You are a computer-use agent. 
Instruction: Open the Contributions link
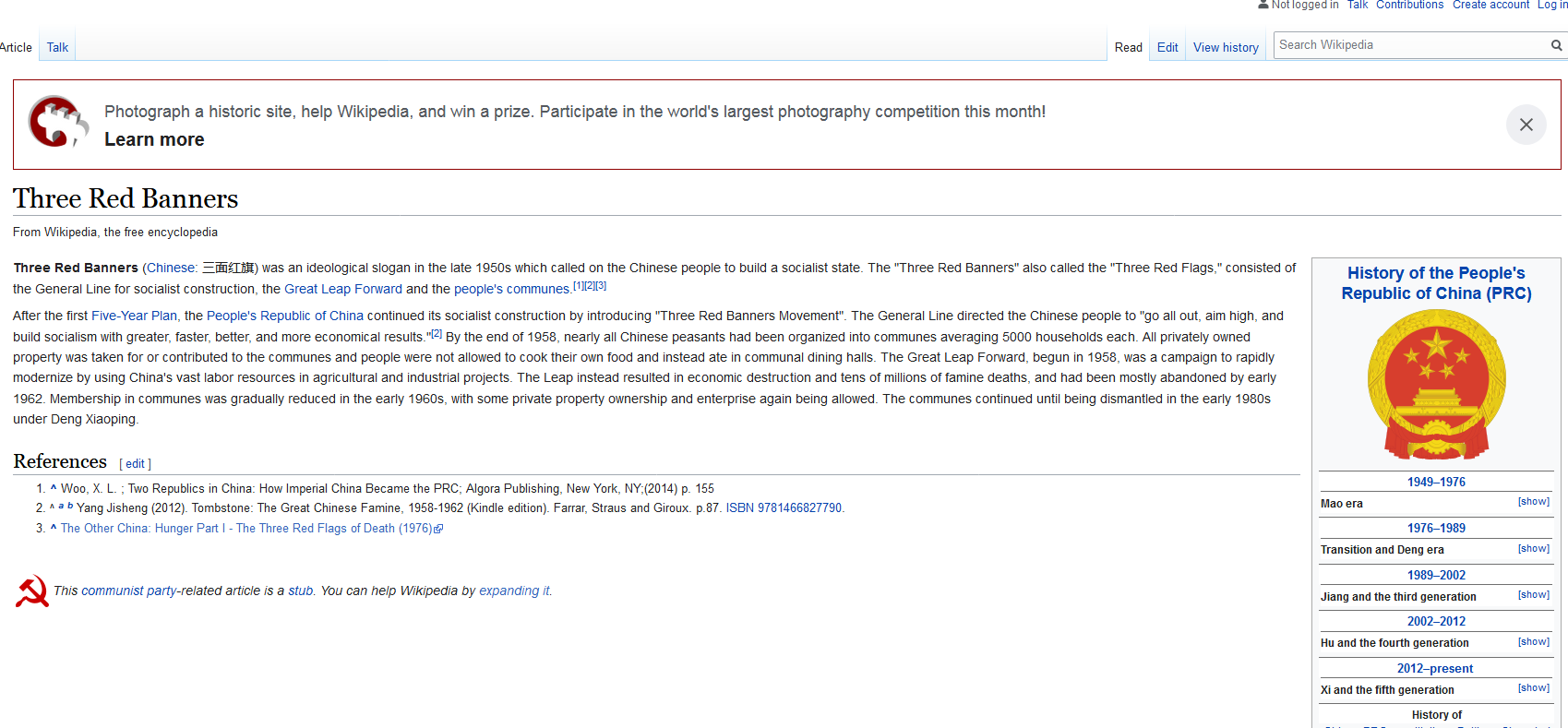1409,5
